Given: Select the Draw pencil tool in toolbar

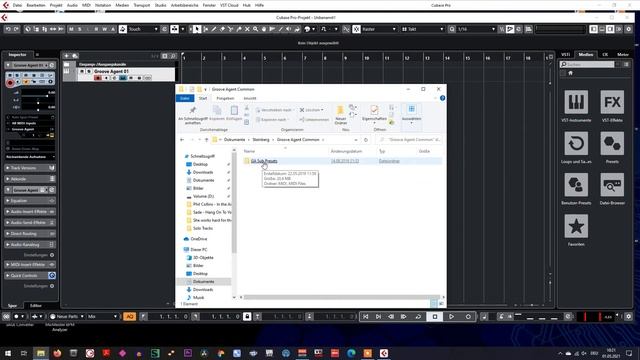Looking at the screenshot, I should [214, 29].
